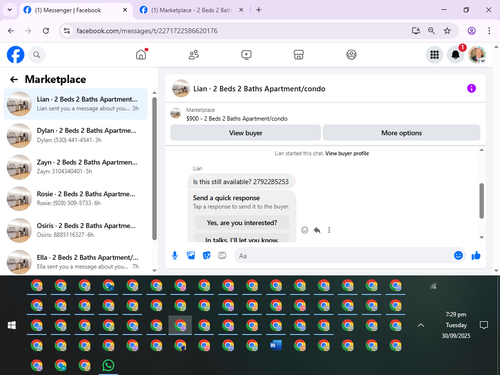Open conversation information purple icon
The height and width of the screenshot is (375, 500).
click(471, 88)
